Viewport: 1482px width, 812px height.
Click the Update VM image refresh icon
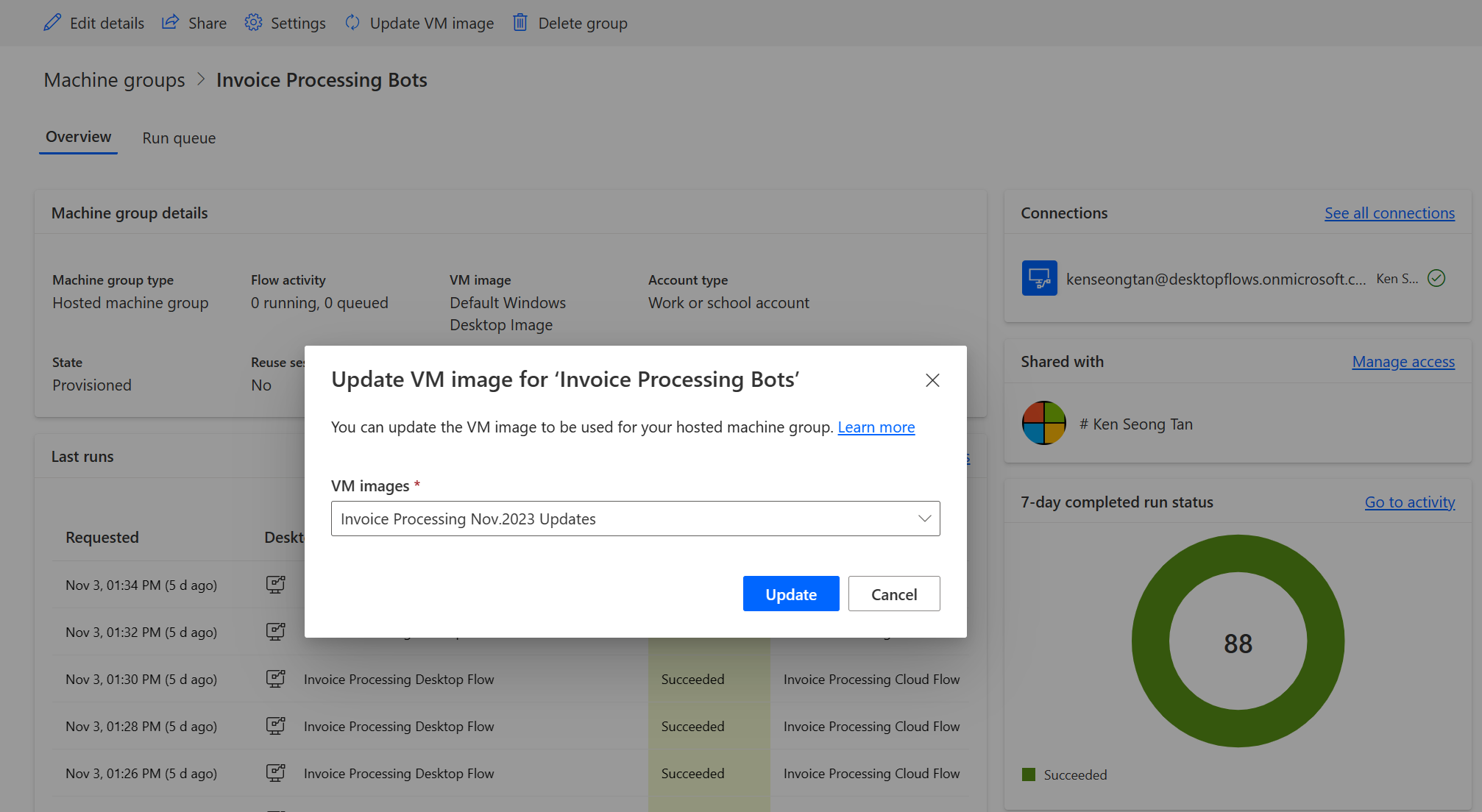click(353, 22)
